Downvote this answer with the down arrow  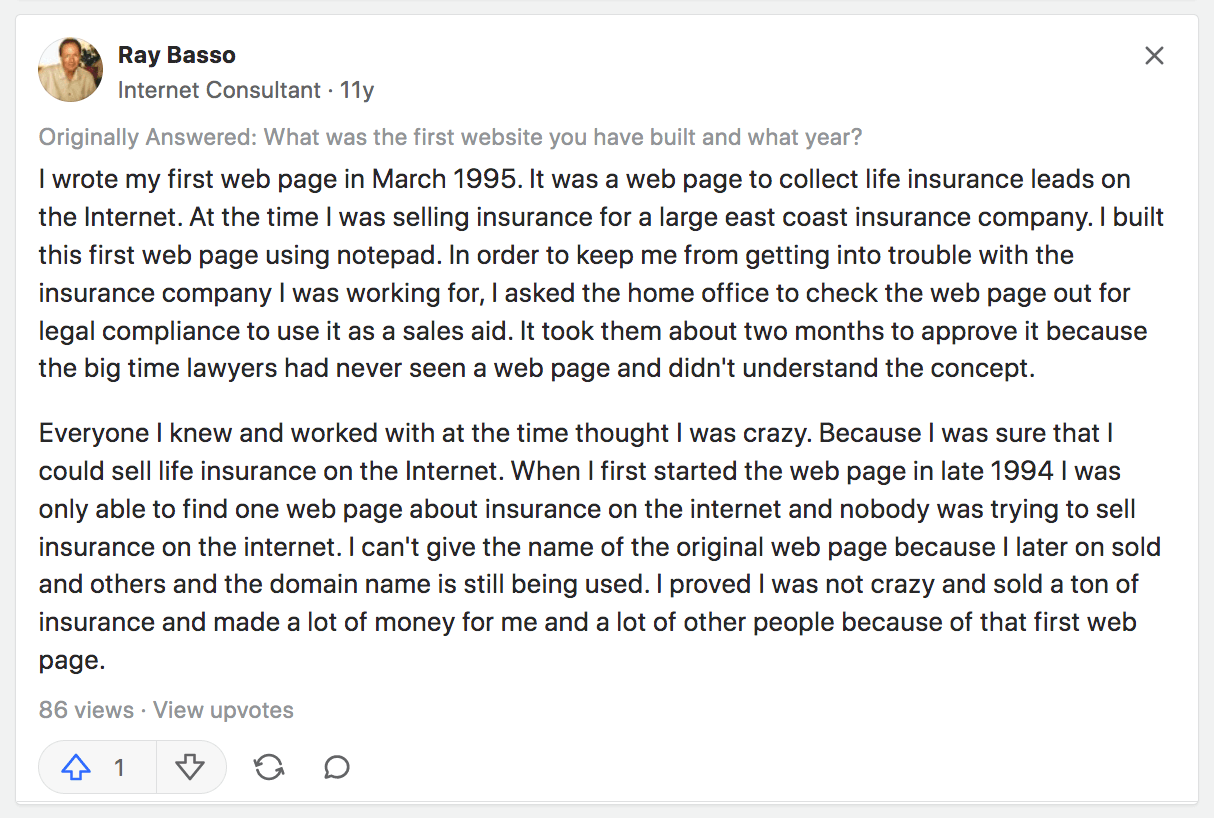[190, 767]
